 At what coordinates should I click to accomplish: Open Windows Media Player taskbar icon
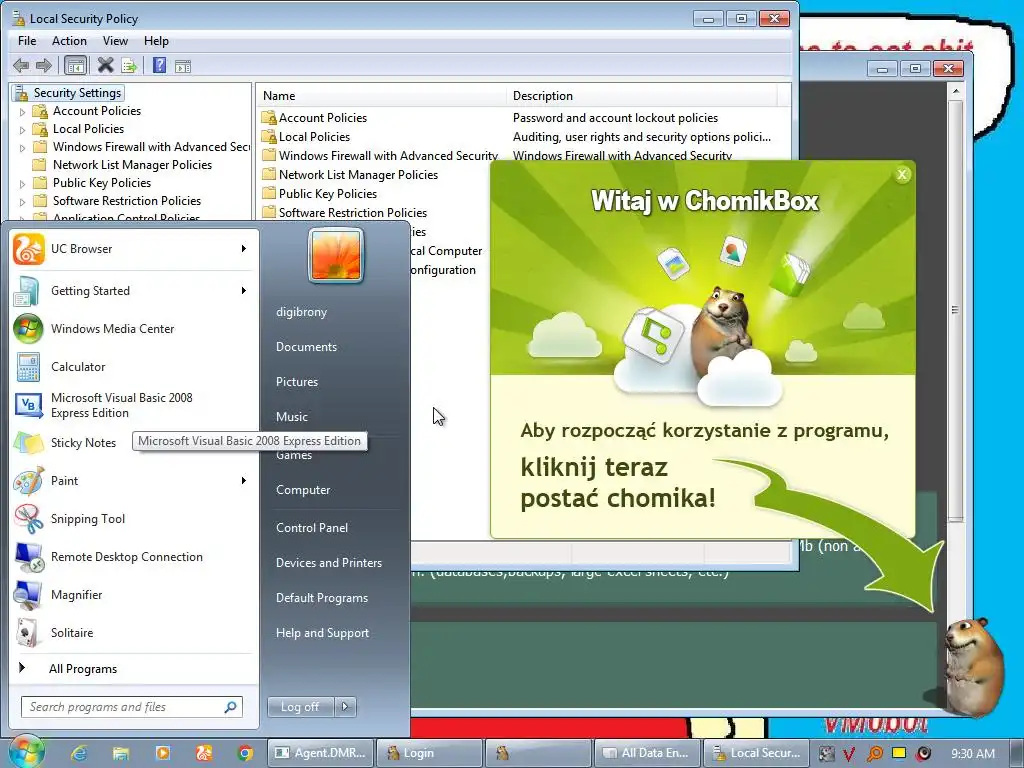pos(163,753)
